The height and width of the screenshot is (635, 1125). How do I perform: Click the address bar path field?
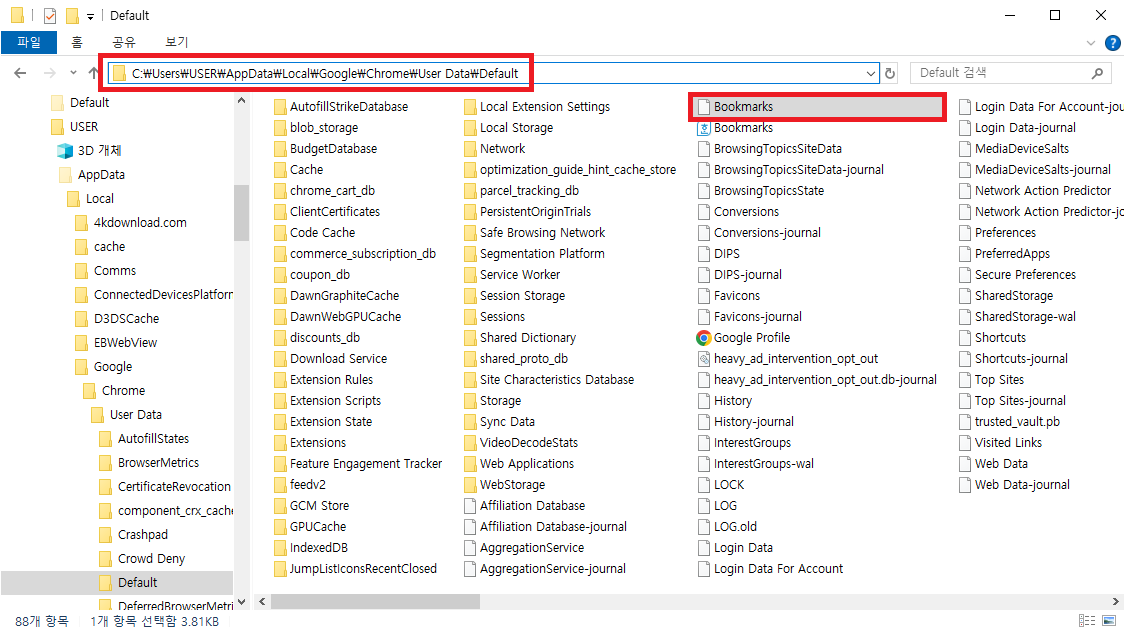click(x=494, y=73)
